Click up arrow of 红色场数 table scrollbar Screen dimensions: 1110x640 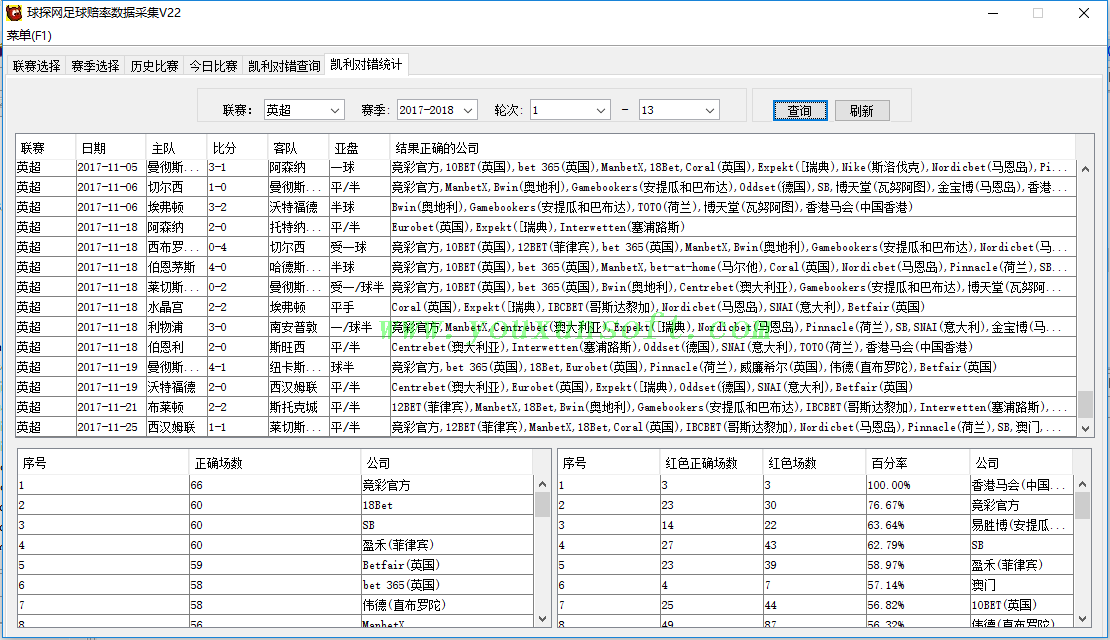click(1082, 484)
